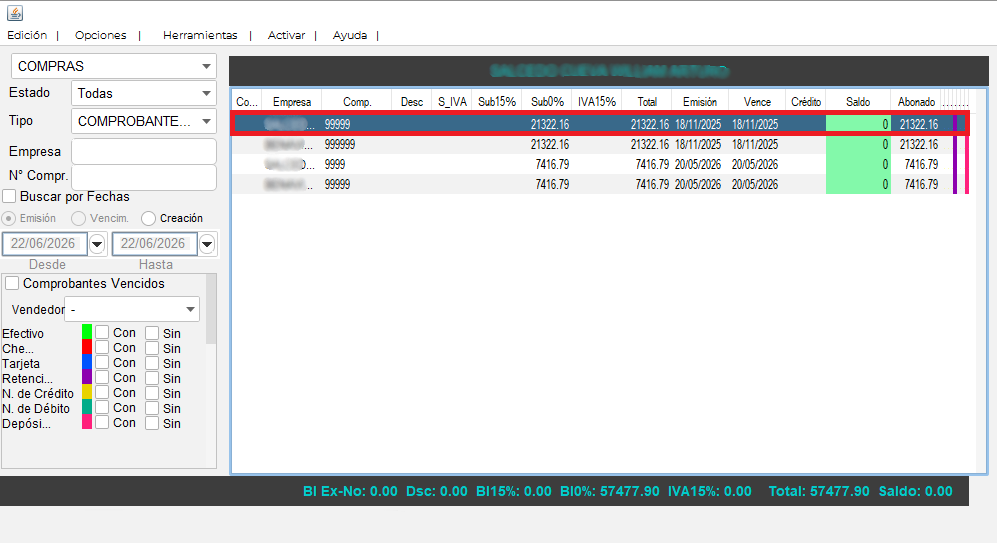The height and width of the screenshot is (543, 997).
Task: Check the Efectivo Con checkbox
Action: [x=102, y=333]
